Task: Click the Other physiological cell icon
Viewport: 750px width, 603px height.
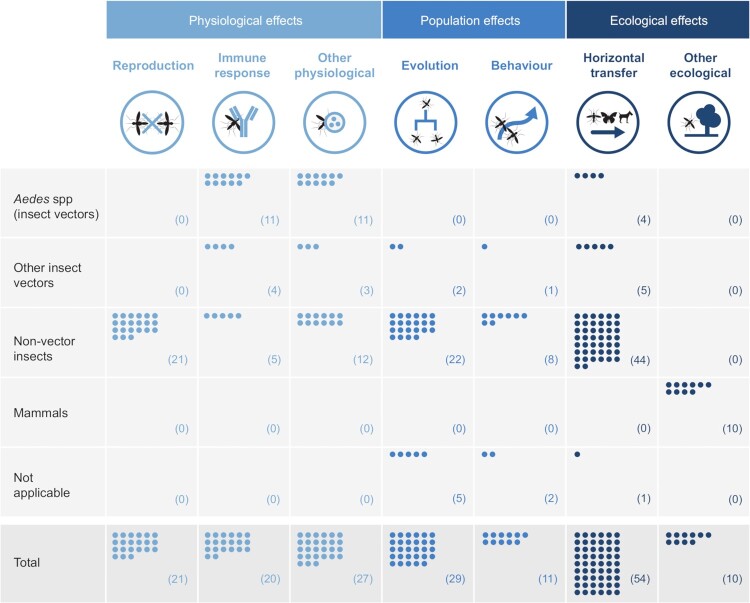Action: (x=334, y=122)
